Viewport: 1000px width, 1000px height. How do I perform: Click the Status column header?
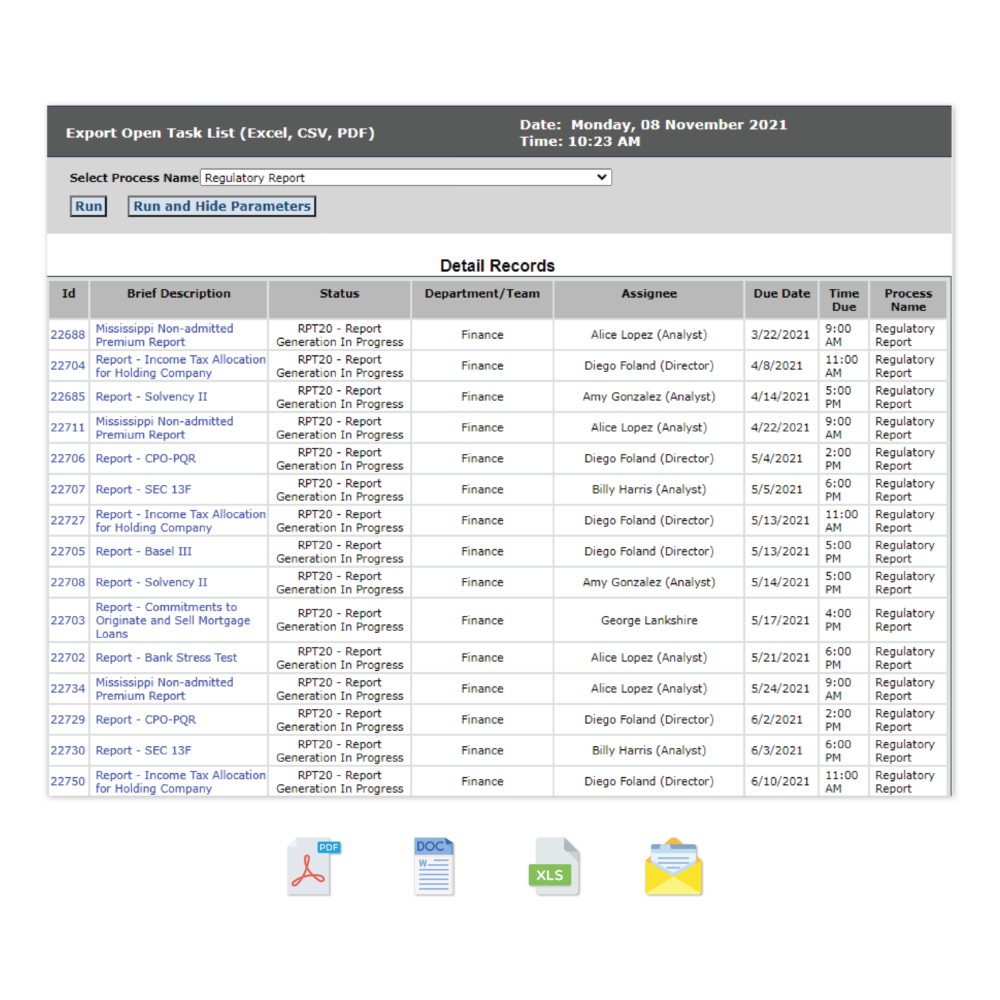coord(339,299)
